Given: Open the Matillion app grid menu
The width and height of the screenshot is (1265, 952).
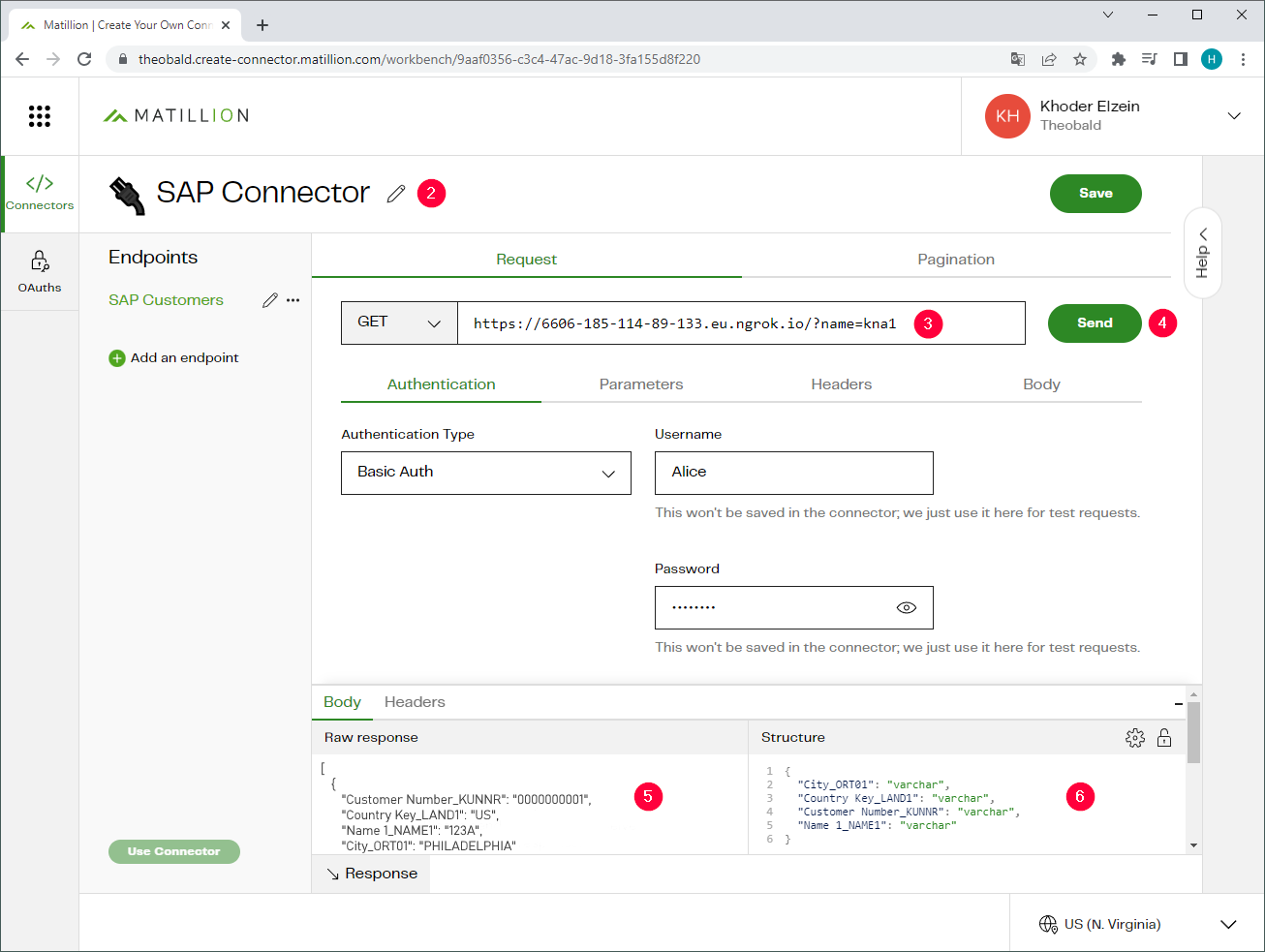Looking at the screenshot, I should pyautogui.click(x=39, y=116).
